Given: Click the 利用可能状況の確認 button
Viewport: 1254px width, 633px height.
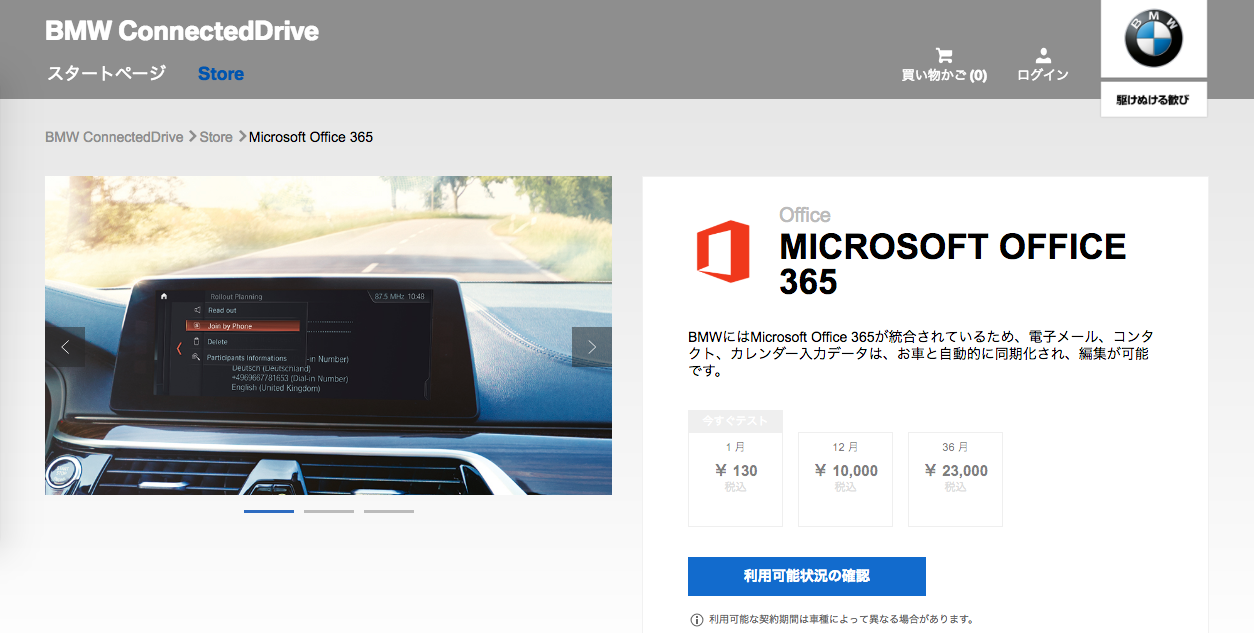Looking at the screenshot, I should (x=807, y=576).
